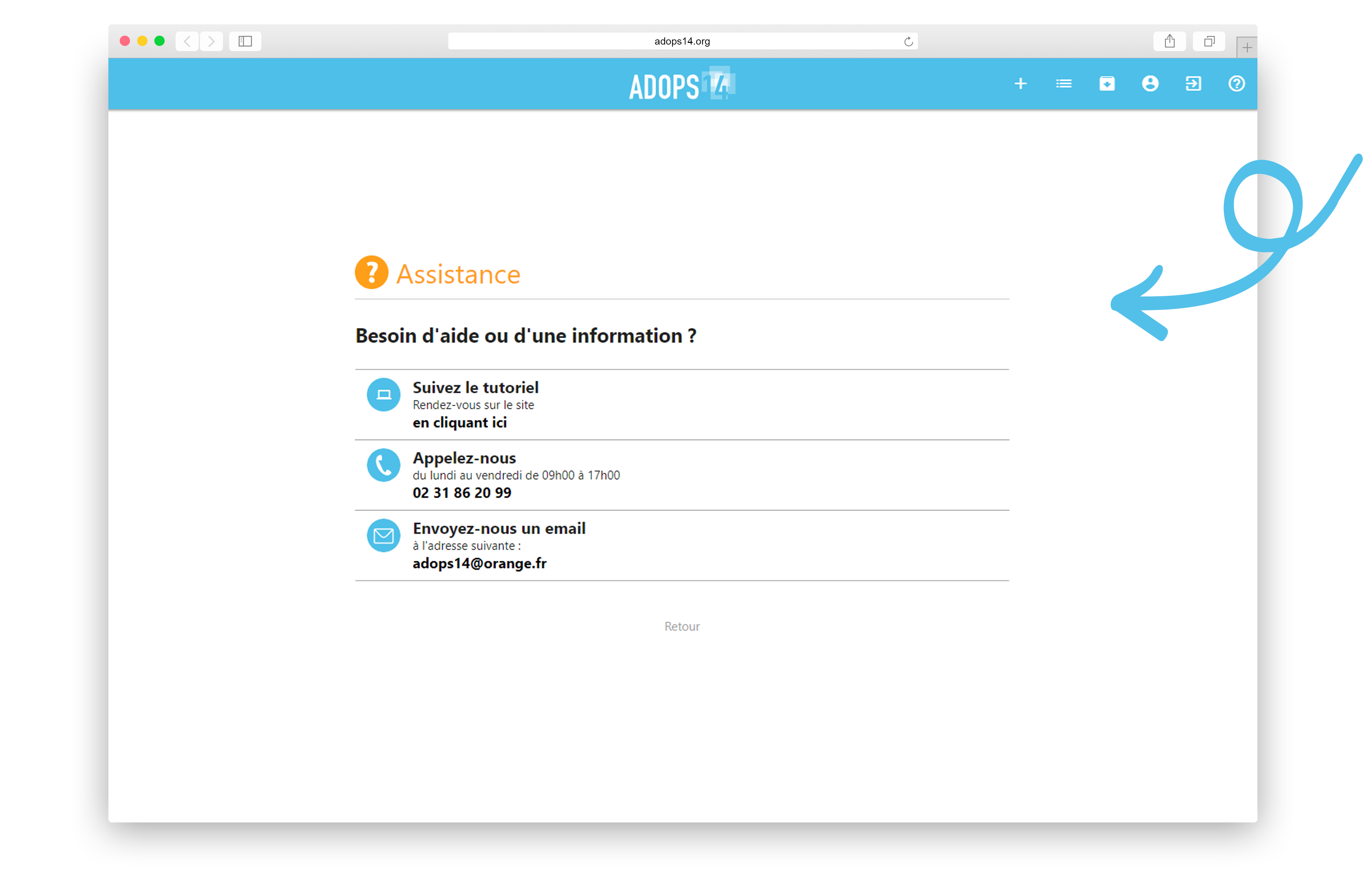Click 'à l'adresse suivante :' text
Screen dimensions: 1372x879
click(x=466, y=546)
